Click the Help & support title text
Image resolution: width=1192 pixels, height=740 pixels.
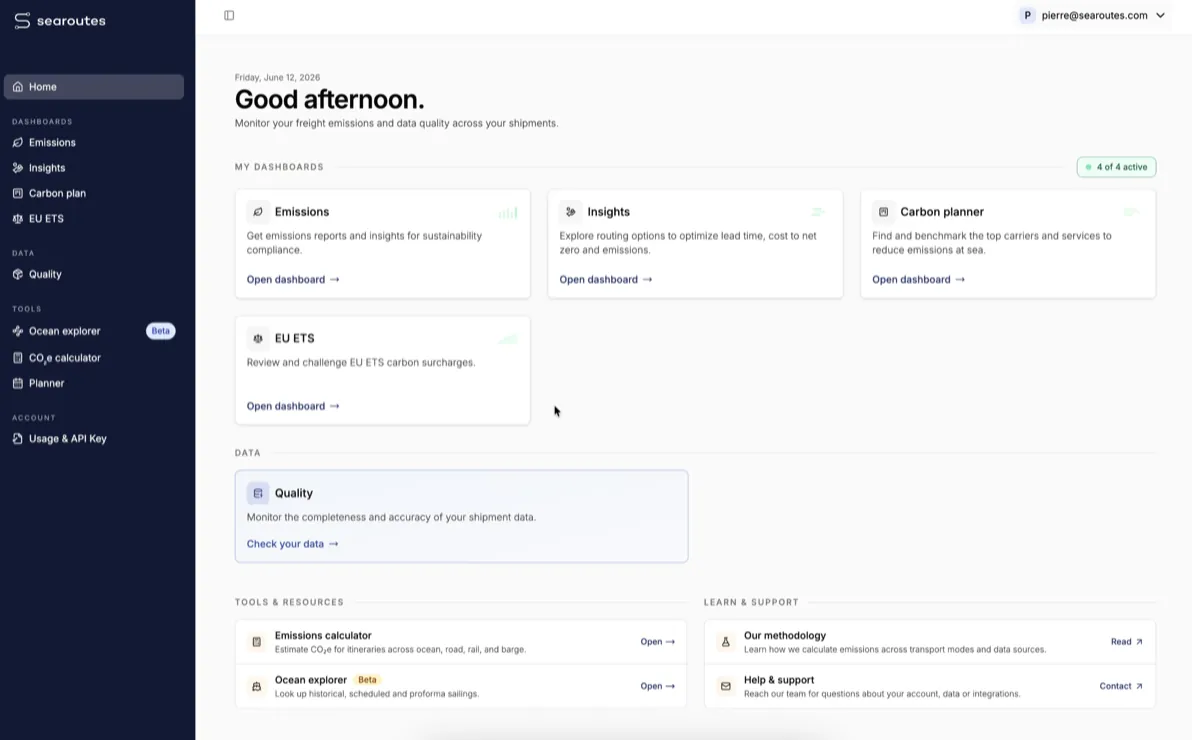tap(778, 680)
